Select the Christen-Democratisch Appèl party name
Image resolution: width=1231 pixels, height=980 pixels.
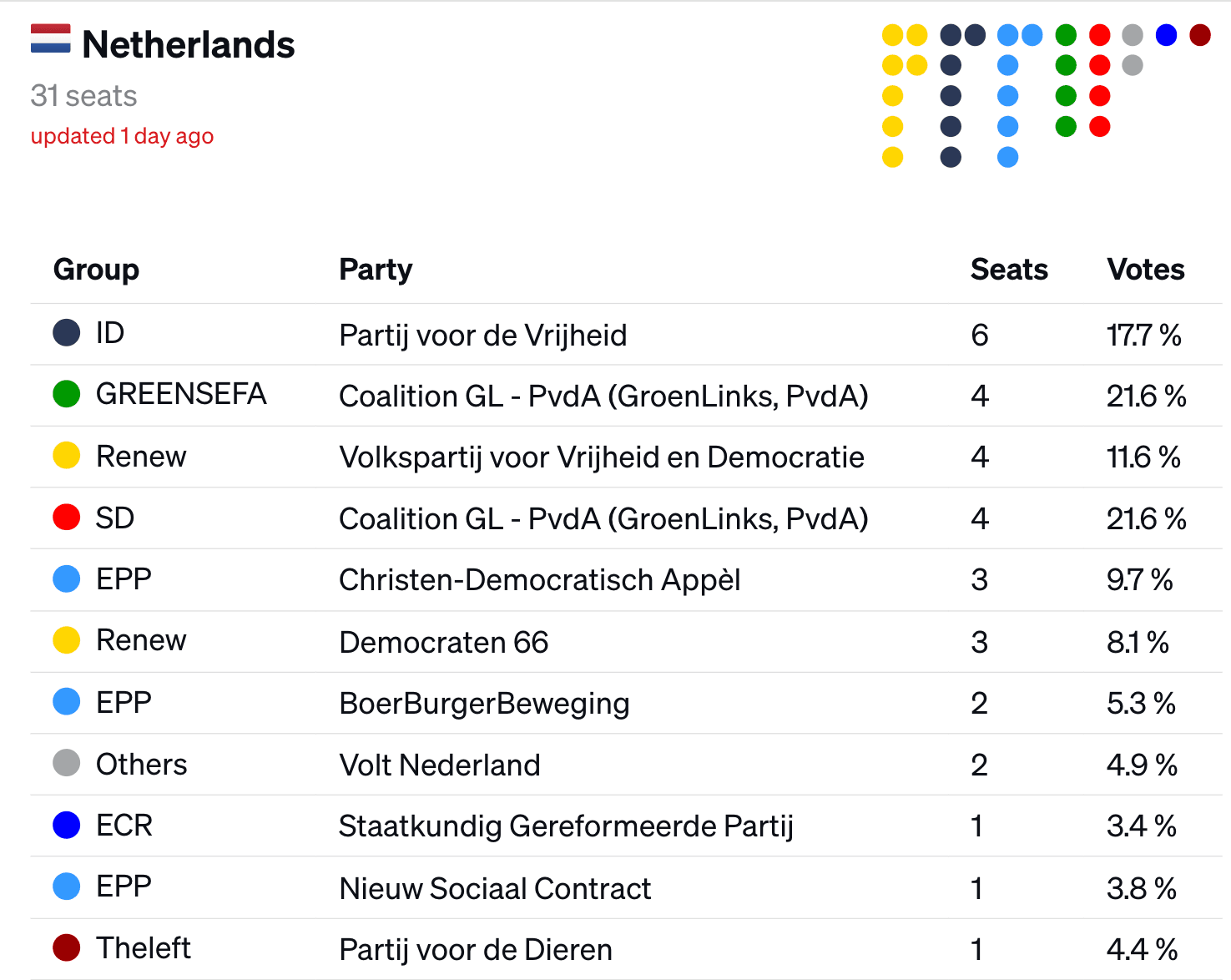pos(540,579)
